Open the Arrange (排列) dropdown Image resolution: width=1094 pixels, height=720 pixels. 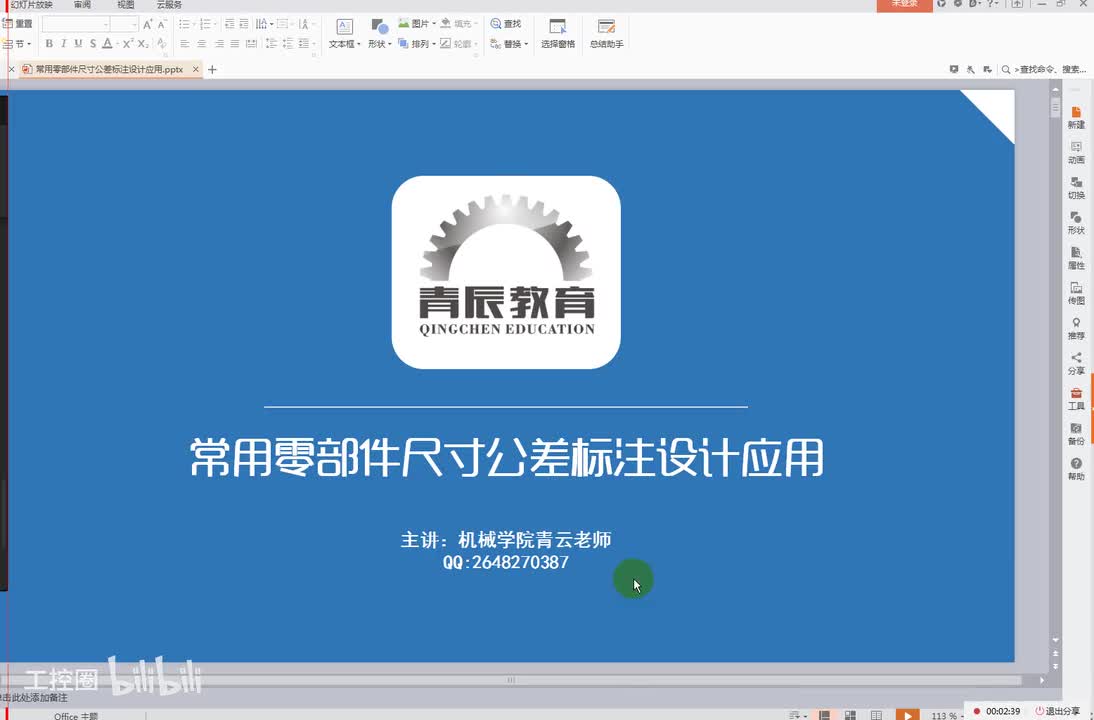[417, 43]
